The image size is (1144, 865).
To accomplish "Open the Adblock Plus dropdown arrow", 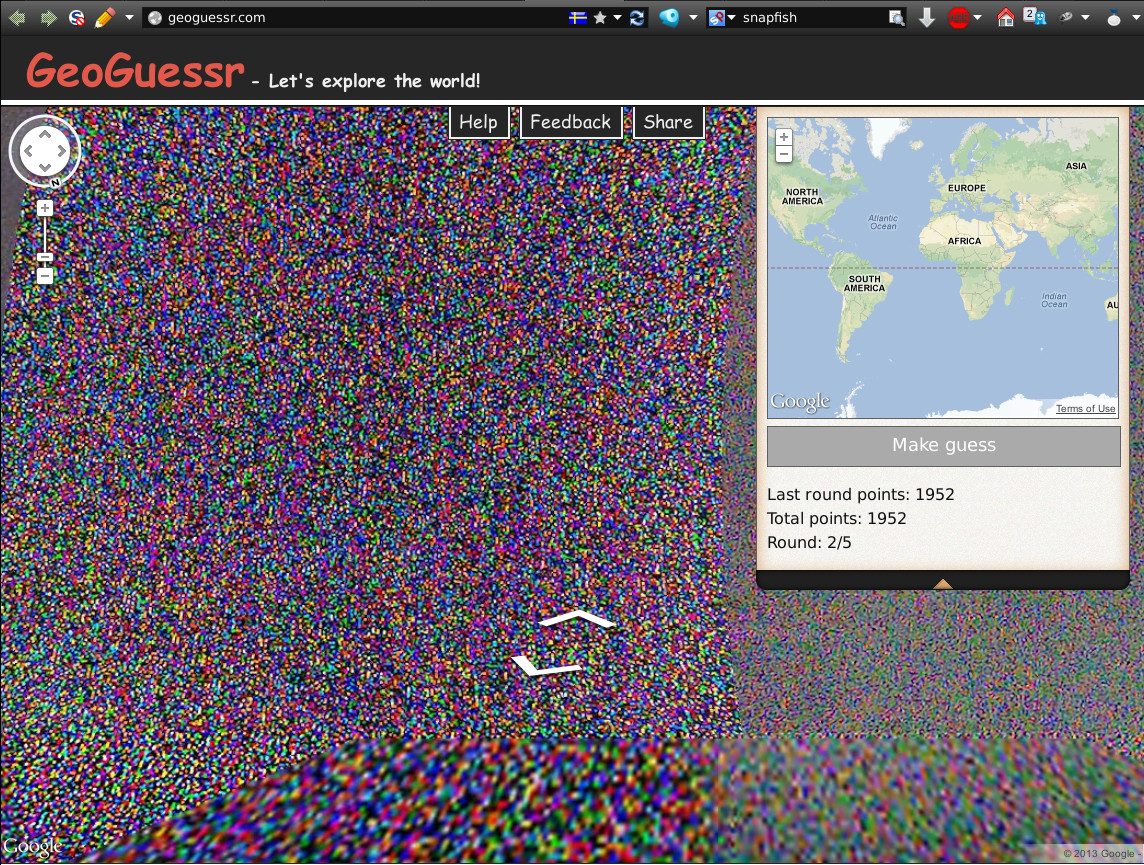I will click(x=978, y=18).
